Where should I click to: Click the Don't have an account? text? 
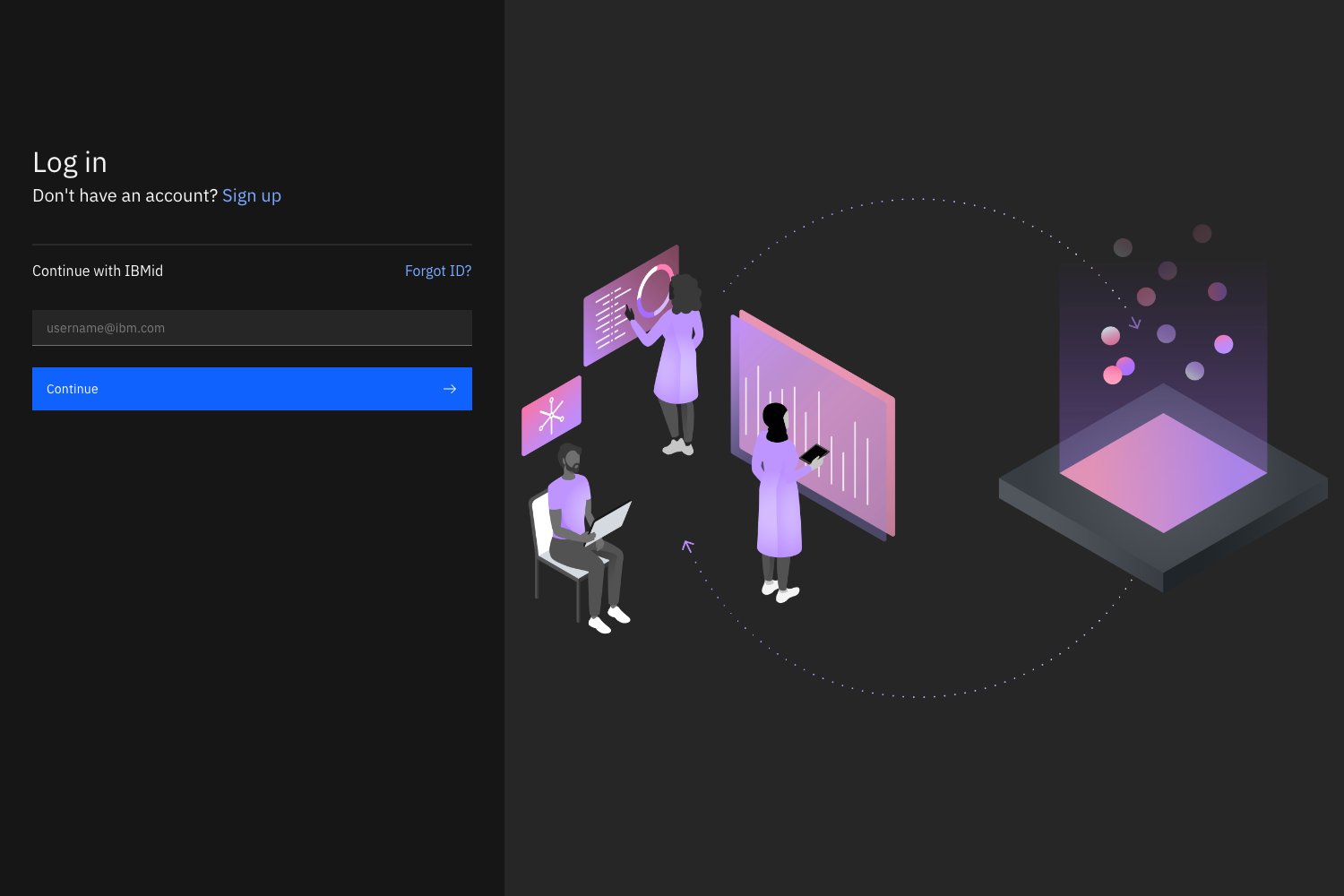tap(125, 196)
